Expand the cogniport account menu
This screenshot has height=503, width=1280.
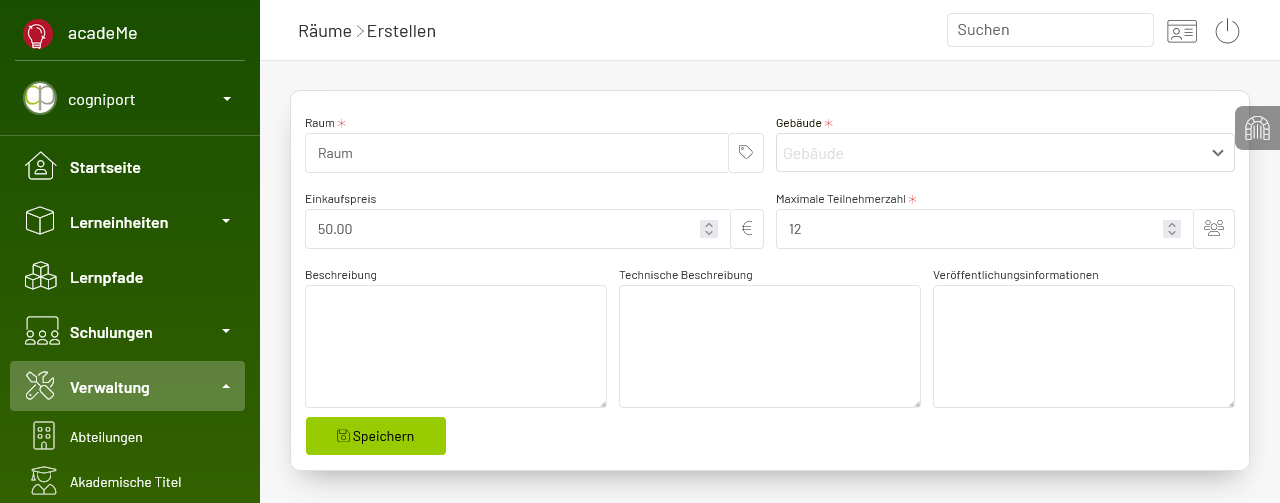(x=227, y=99)
